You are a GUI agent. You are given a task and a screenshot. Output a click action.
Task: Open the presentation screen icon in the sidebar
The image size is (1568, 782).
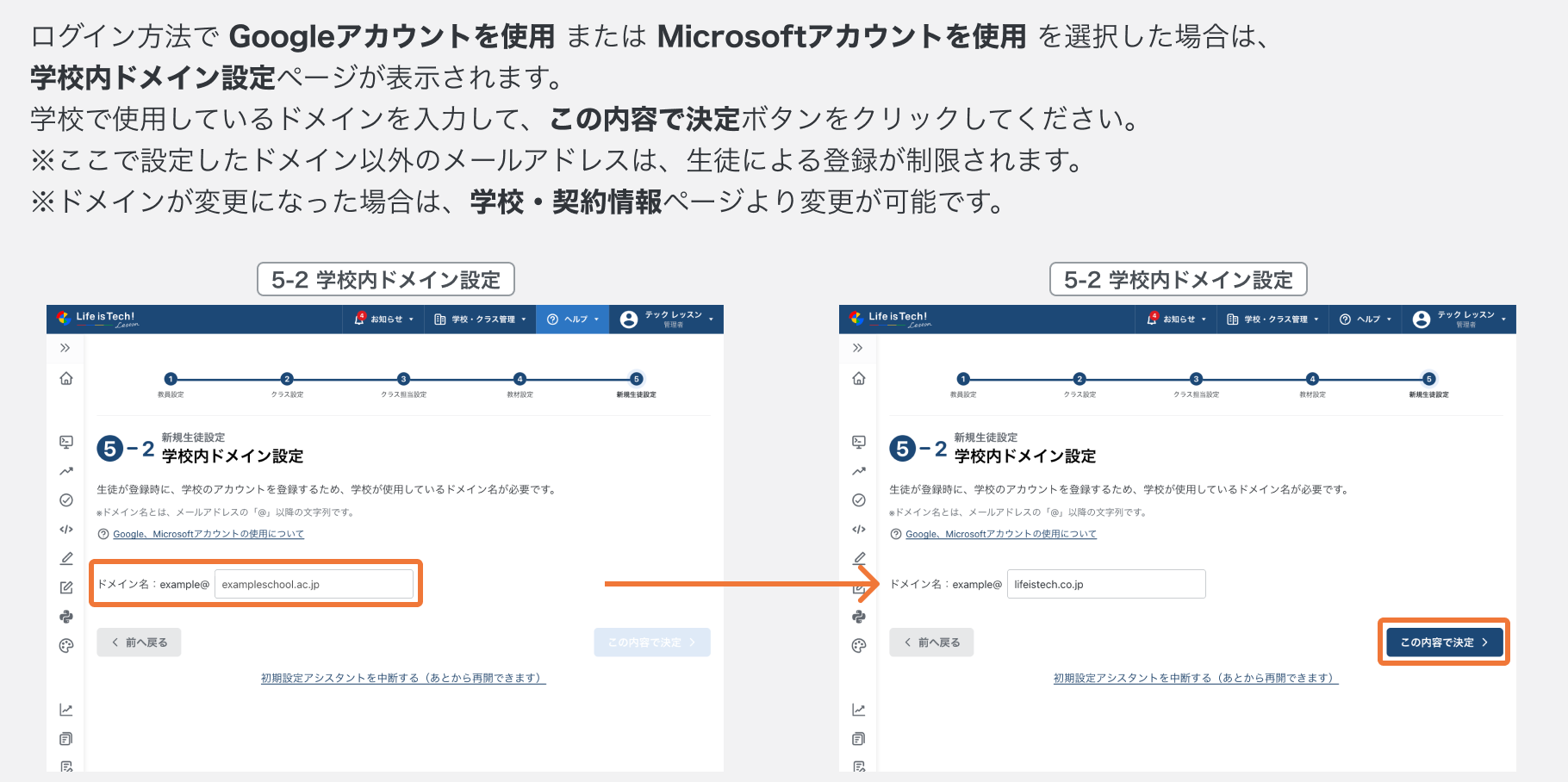(x=65, y=442)
